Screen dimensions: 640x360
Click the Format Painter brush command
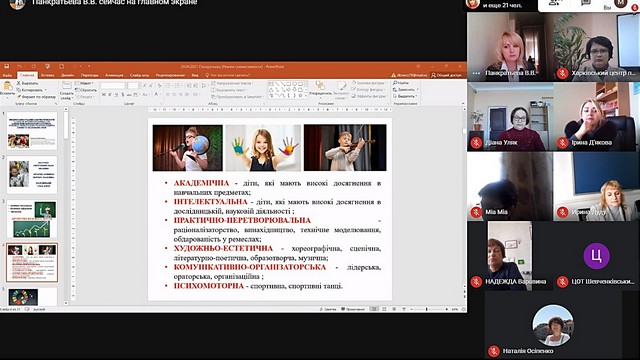pyautogui.click(x=36, y=97)
